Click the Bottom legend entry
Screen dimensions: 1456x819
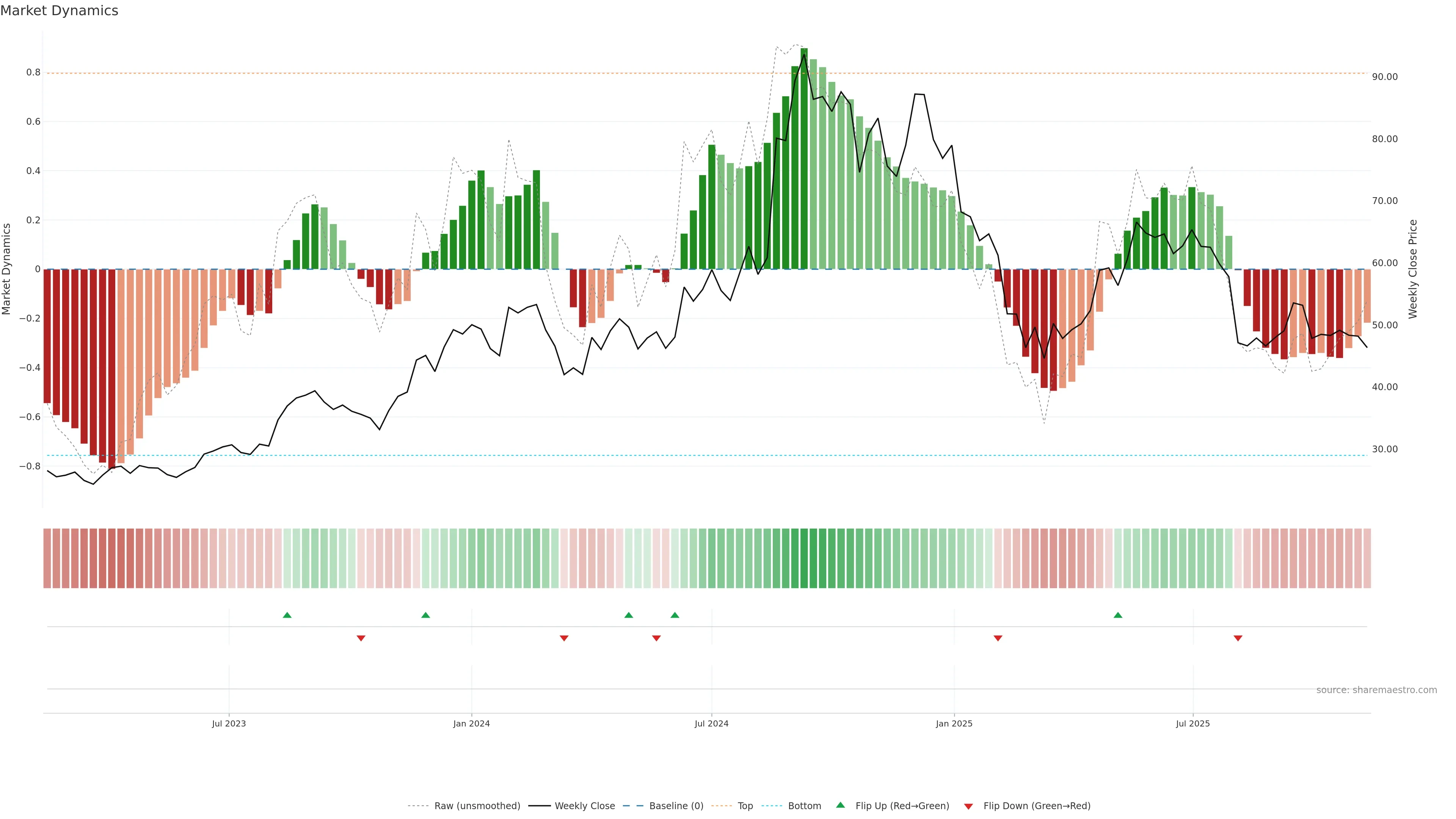[x=804, y=806]
